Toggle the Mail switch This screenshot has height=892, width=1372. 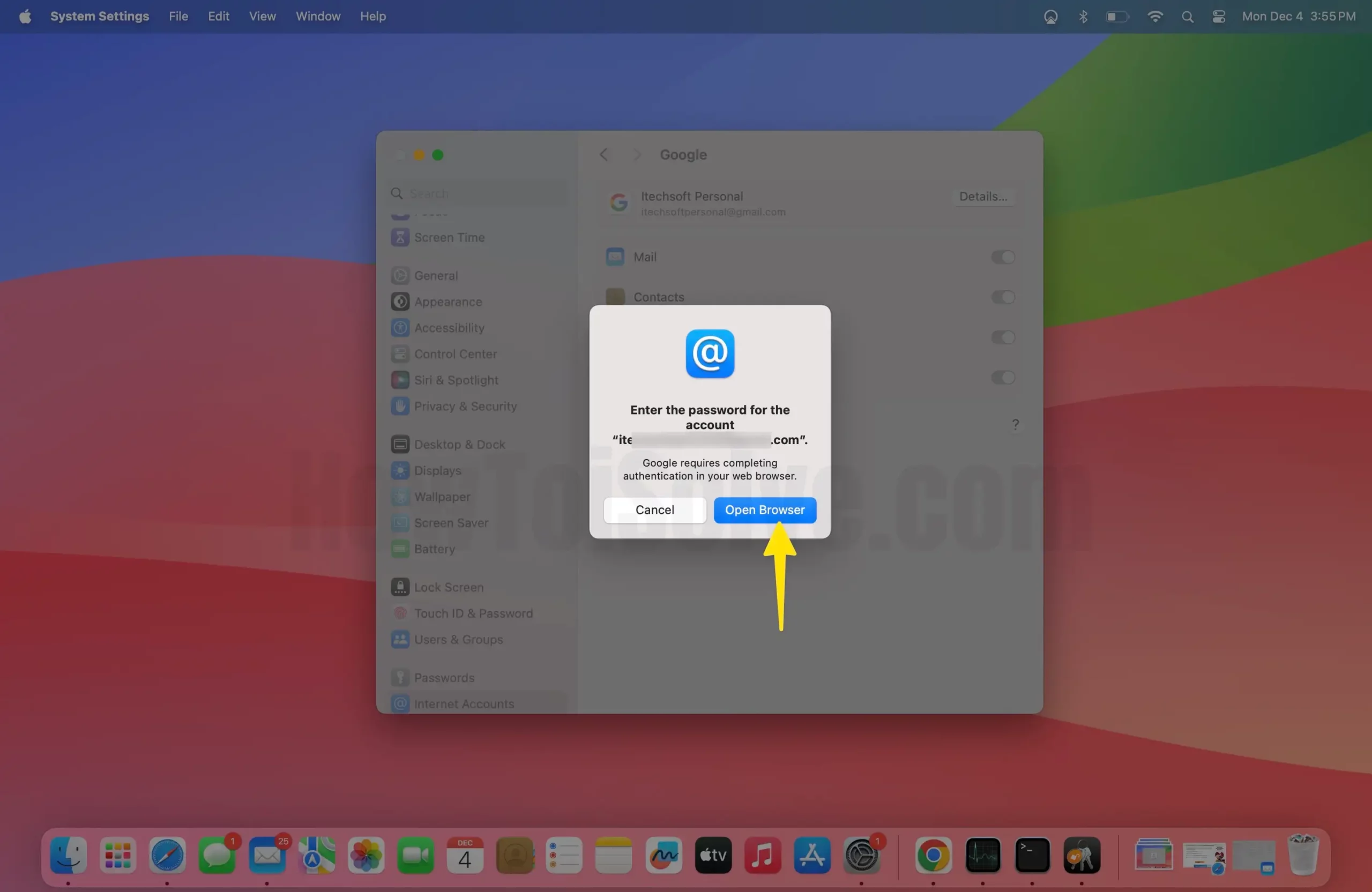click(1003, 257)
